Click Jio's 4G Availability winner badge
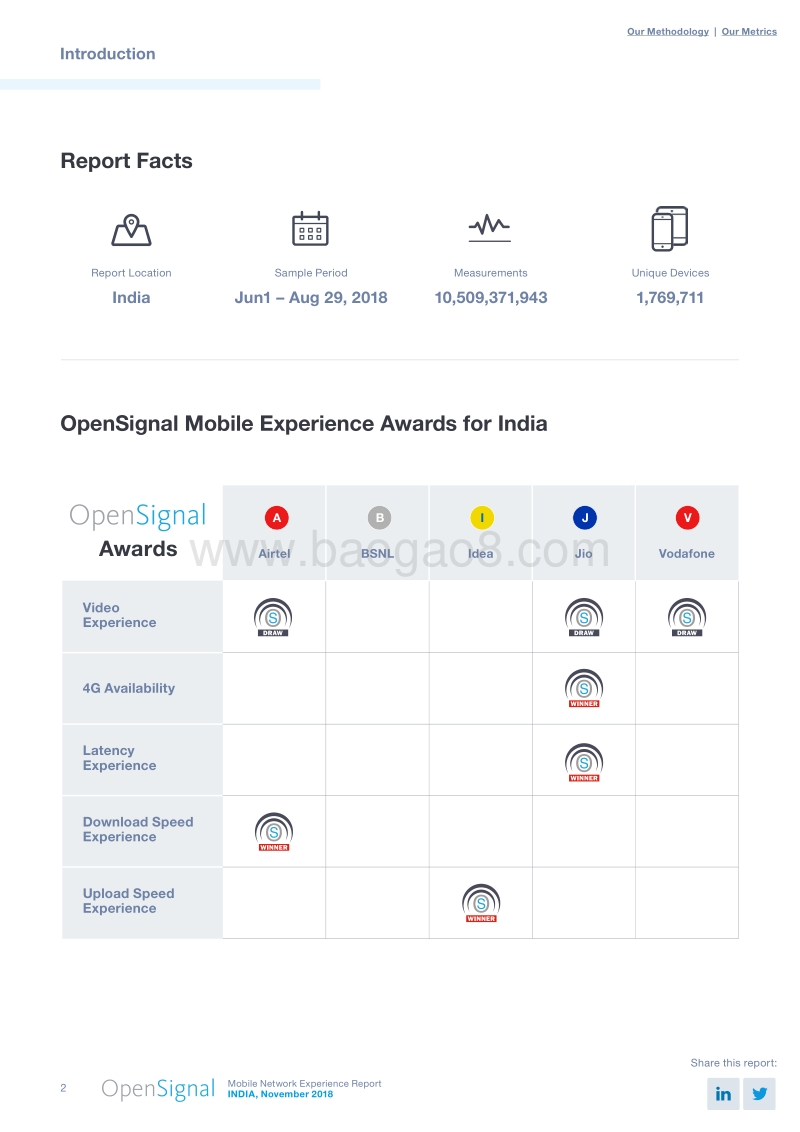 tap(584, 688)
